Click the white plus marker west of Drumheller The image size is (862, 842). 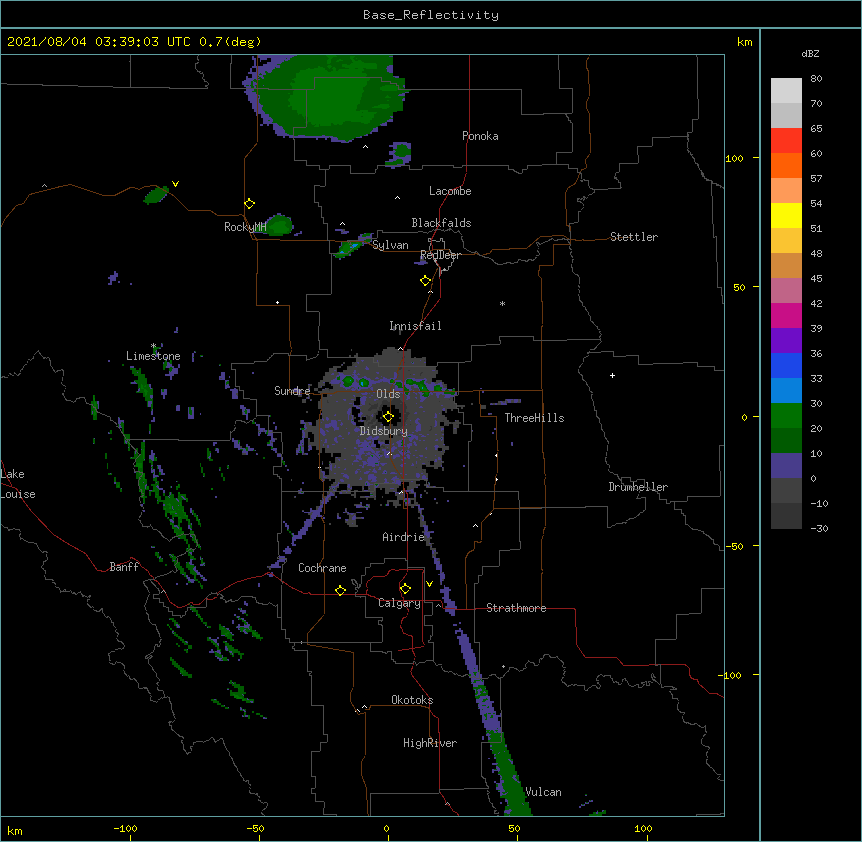612,375
